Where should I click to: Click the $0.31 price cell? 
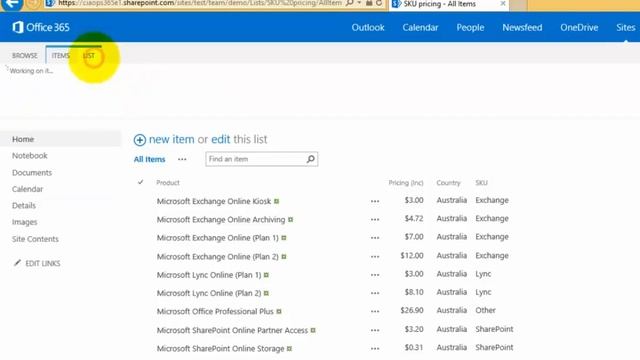[413, 347]
